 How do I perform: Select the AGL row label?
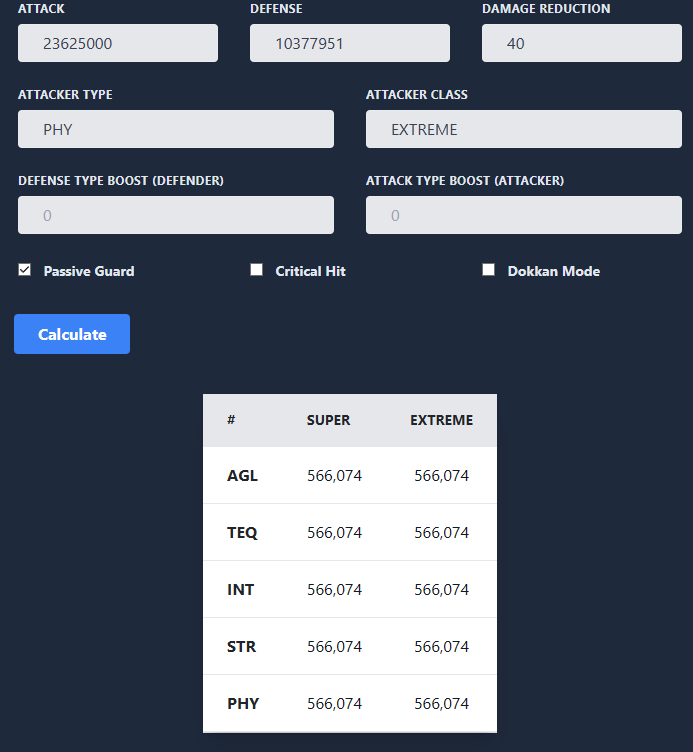pyautogui.click(x=242, y=476)
